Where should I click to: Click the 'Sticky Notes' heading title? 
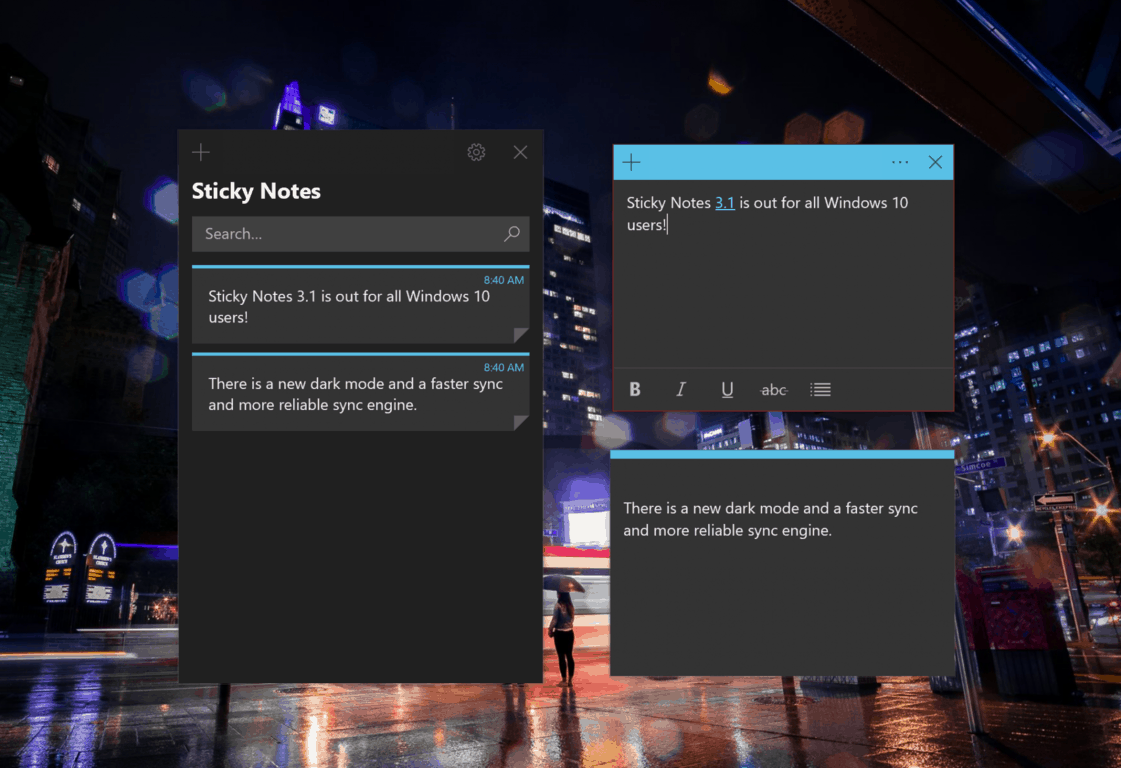pyautogui.click(x=256, y=191)
